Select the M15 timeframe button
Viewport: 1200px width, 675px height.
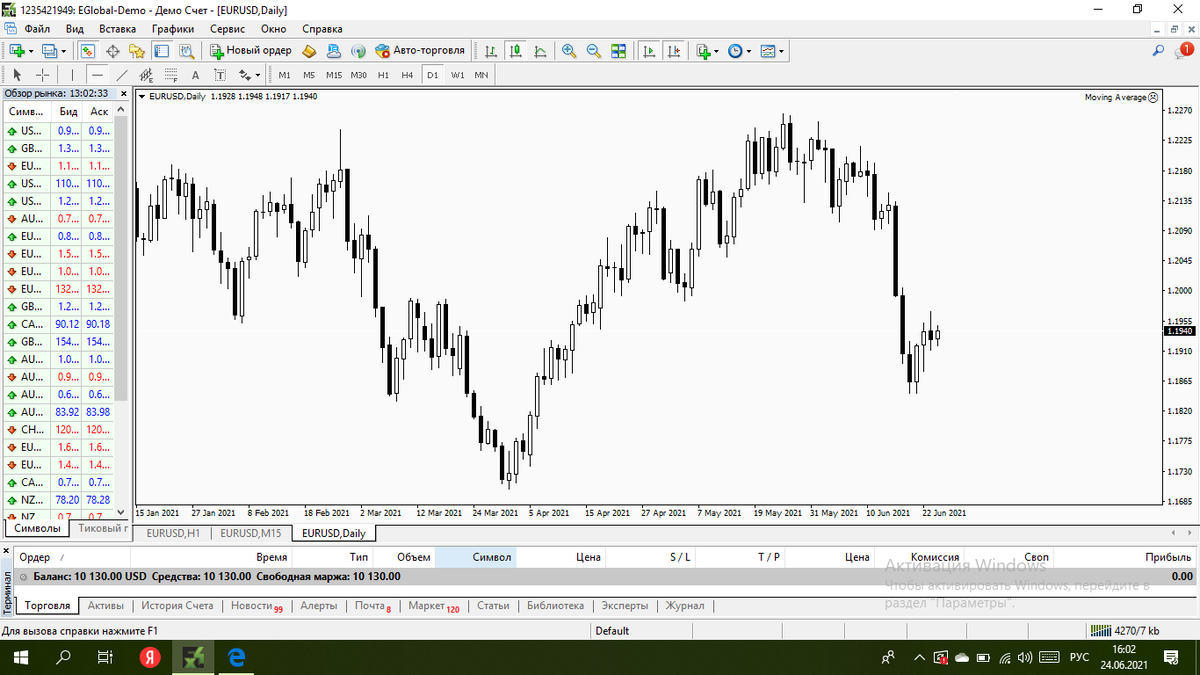[x=334, y=74]
